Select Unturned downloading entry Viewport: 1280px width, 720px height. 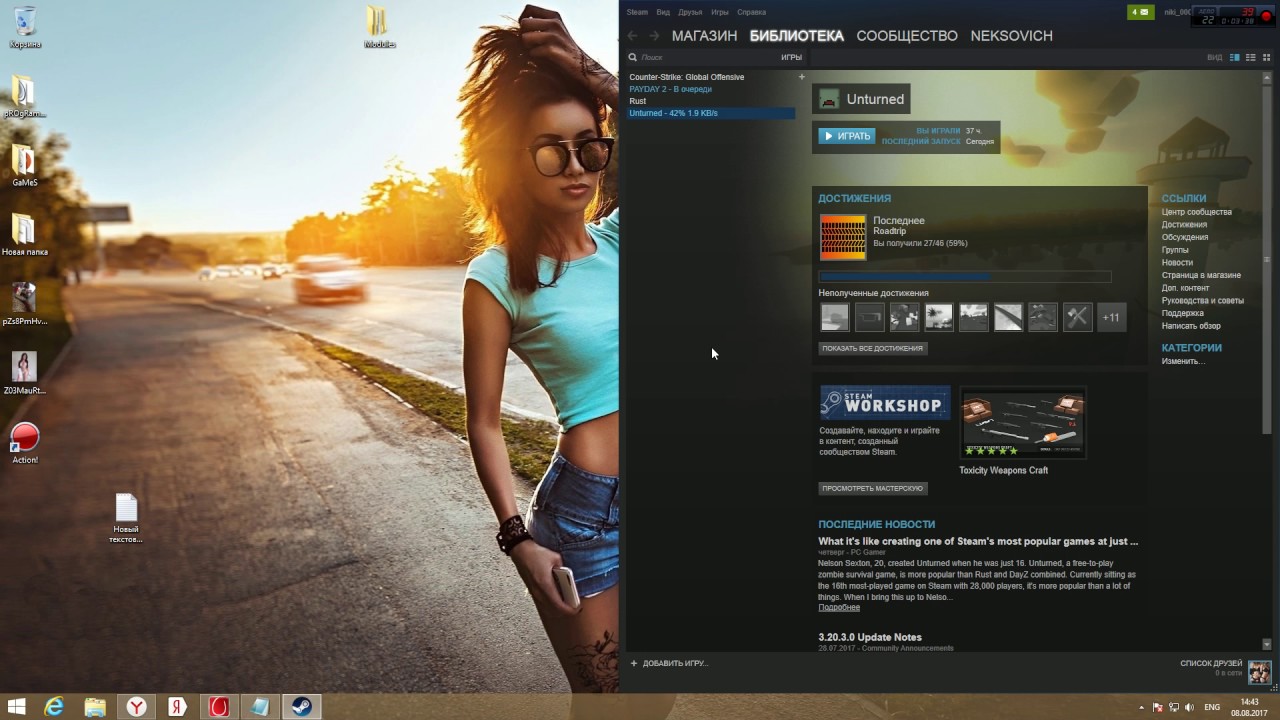pos(711,113)
